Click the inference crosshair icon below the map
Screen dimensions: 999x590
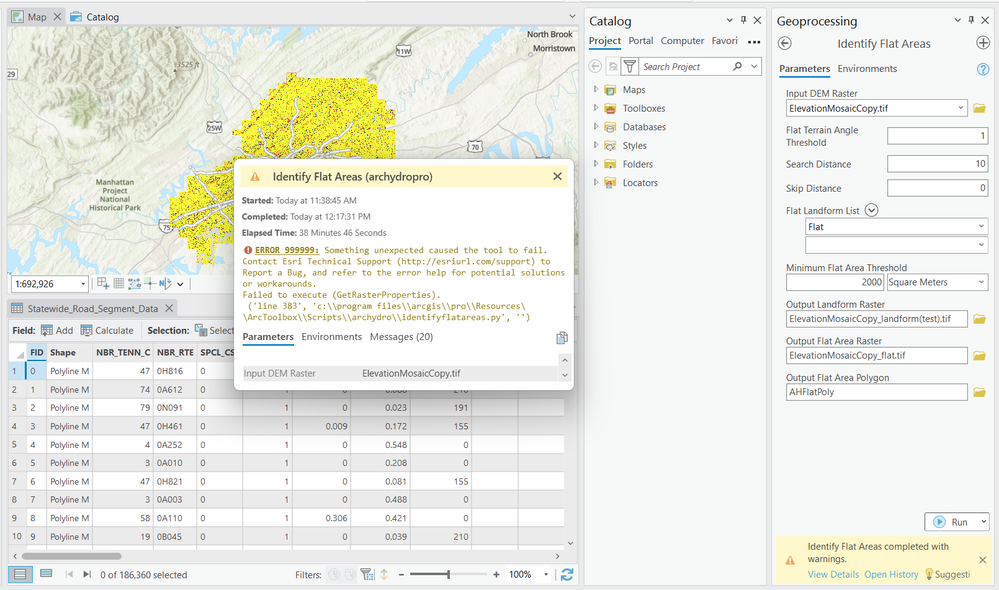[150, 284]
